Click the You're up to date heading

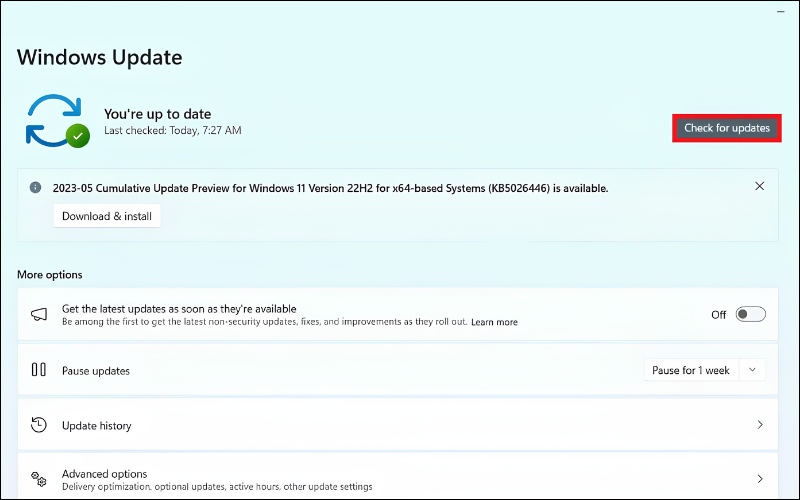pyautogui.click(x=158, y=114)
